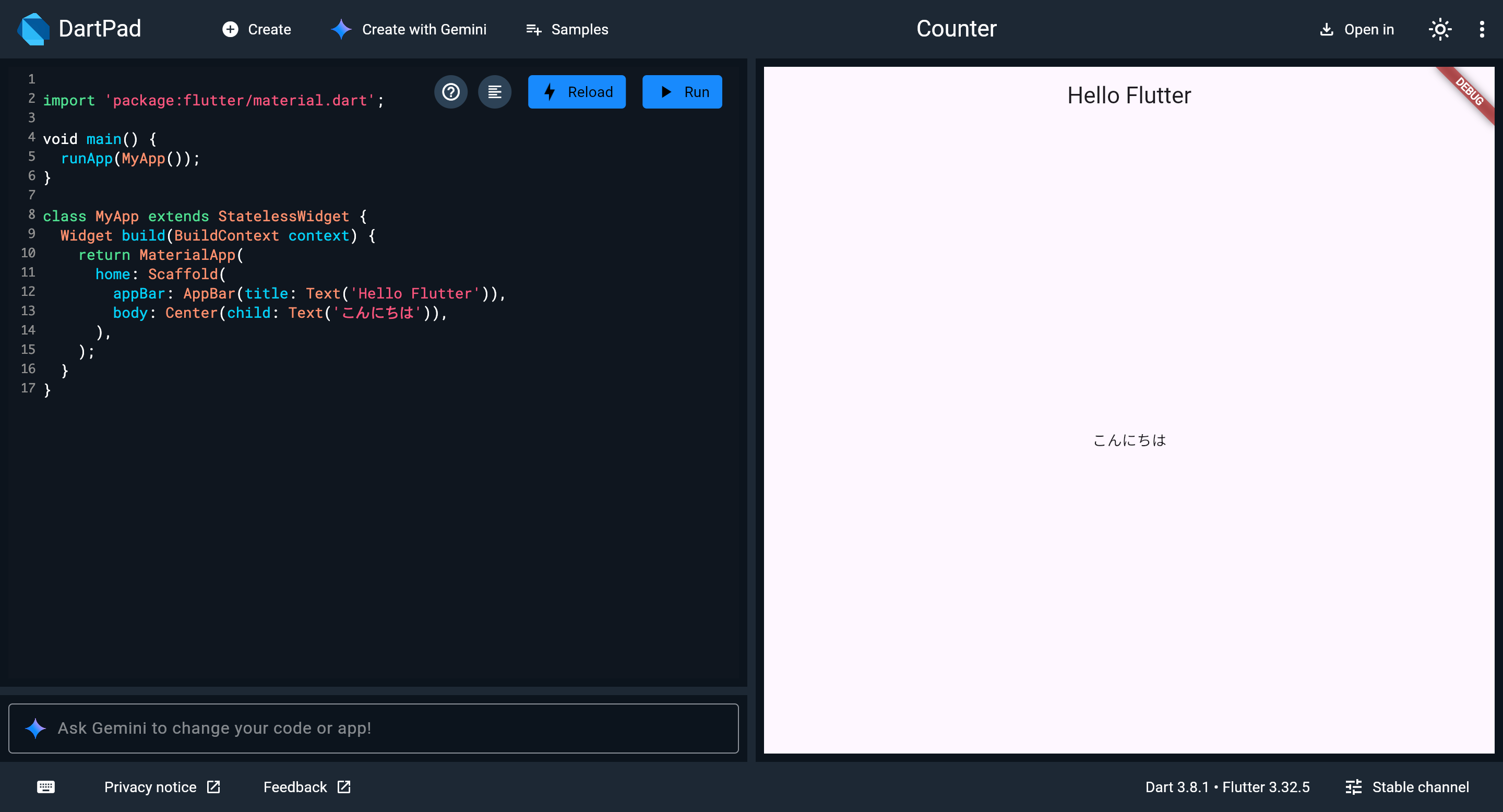Open Create with Gemini menu
Screen dimensions: 1503x812
pos(409,29)
